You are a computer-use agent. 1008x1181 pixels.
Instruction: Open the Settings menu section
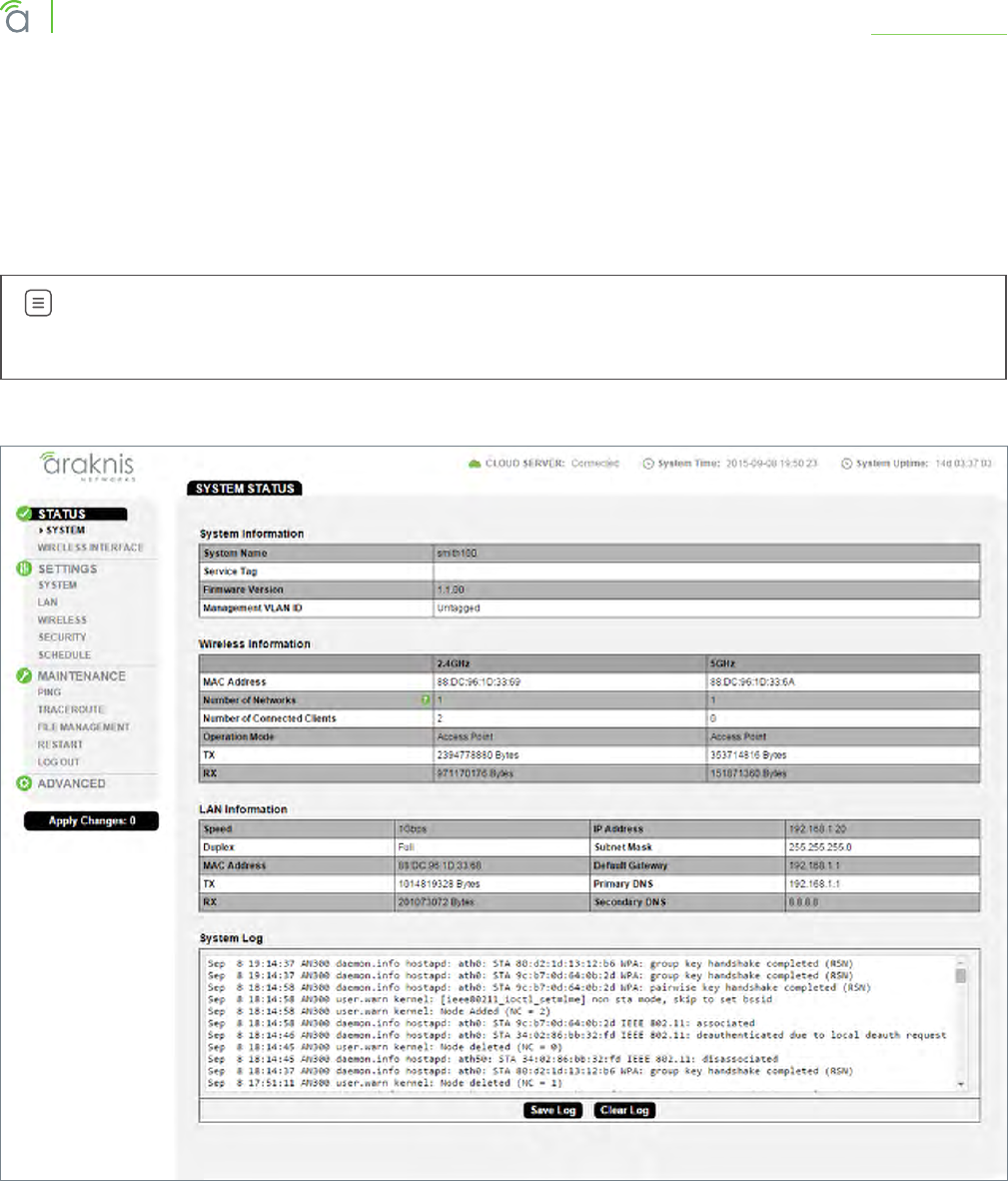pos(68,569)
